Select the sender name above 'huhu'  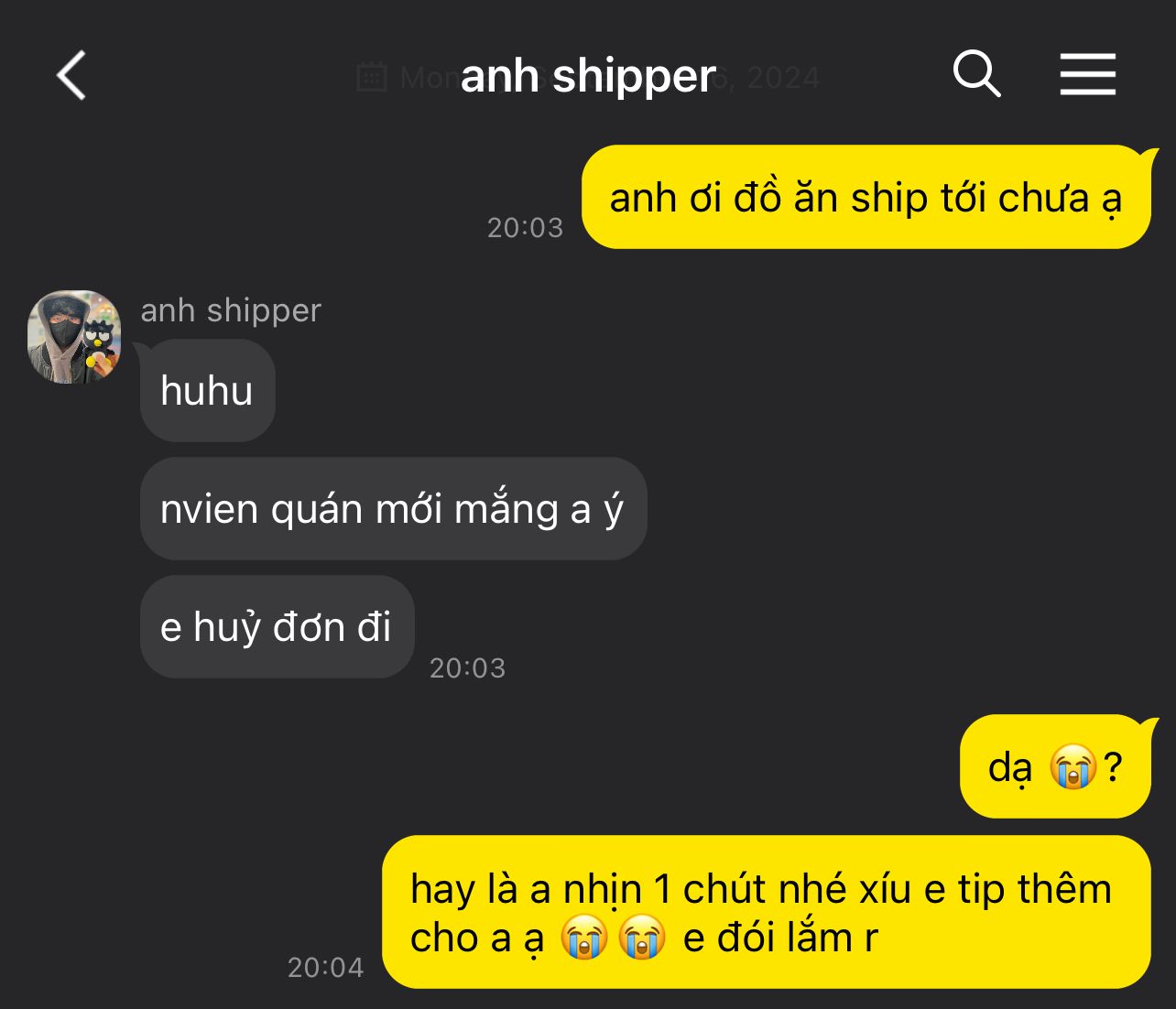click(231, 310)
